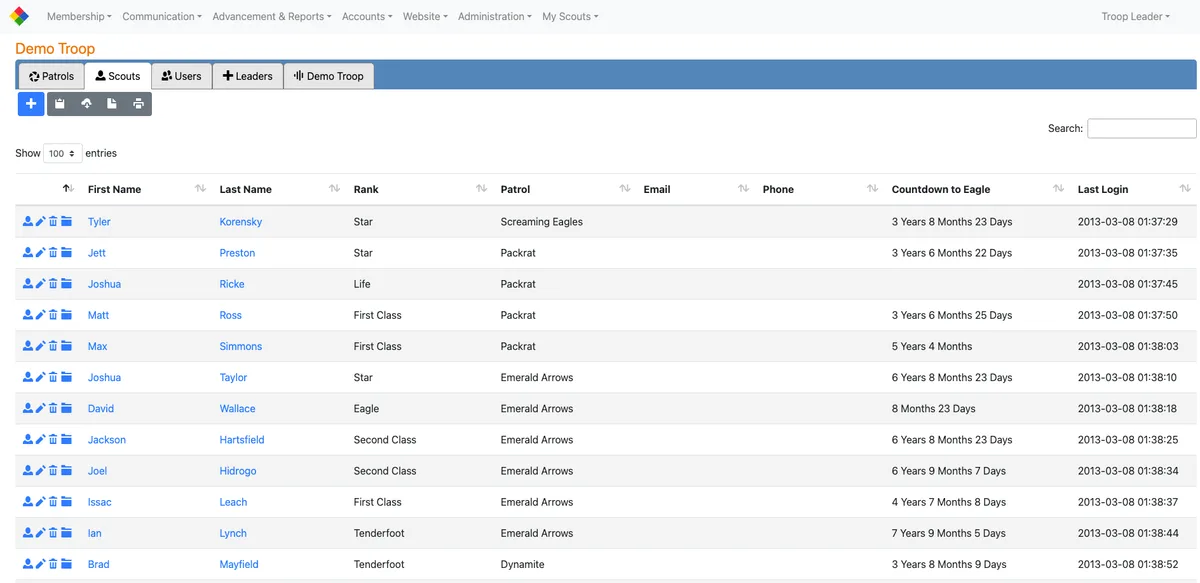Click the export file icon on toolbar
The width and height of the screenshot is (1200, 583).
[x=112, y=103]
